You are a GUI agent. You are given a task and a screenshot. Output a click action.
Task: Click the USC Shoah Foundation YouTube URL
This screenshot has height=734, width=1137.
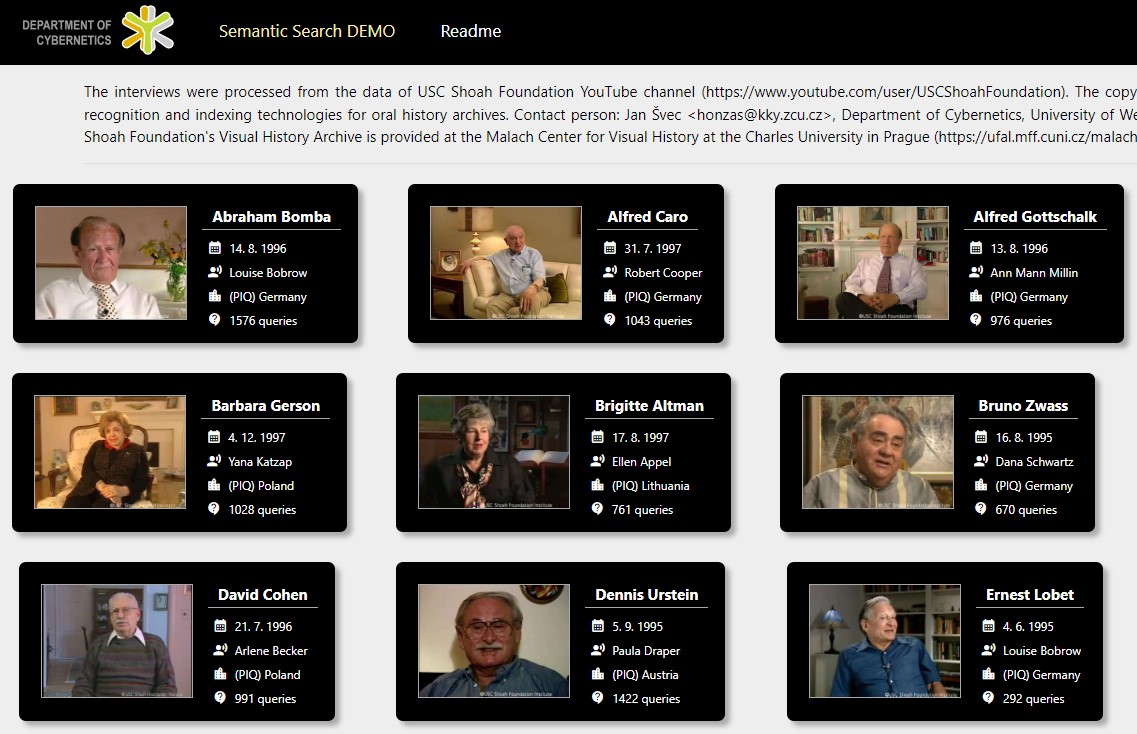[x=884, y=92]
